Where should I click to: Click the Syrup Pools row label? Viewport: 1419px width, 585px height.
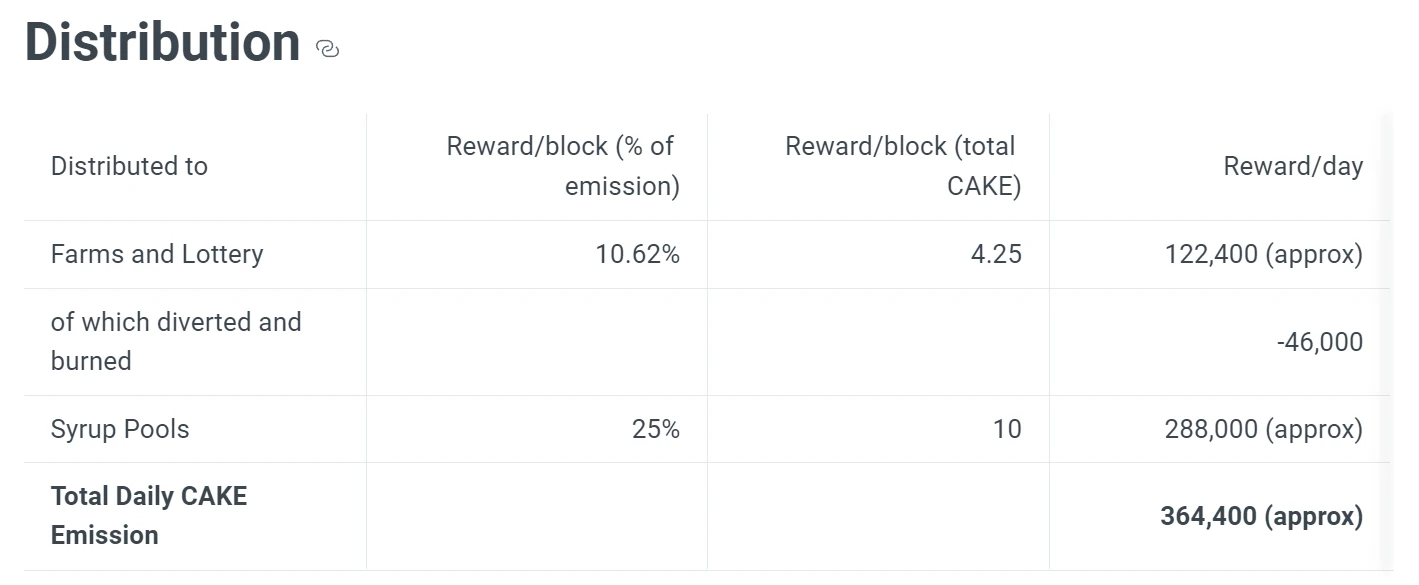coord(120,429)
